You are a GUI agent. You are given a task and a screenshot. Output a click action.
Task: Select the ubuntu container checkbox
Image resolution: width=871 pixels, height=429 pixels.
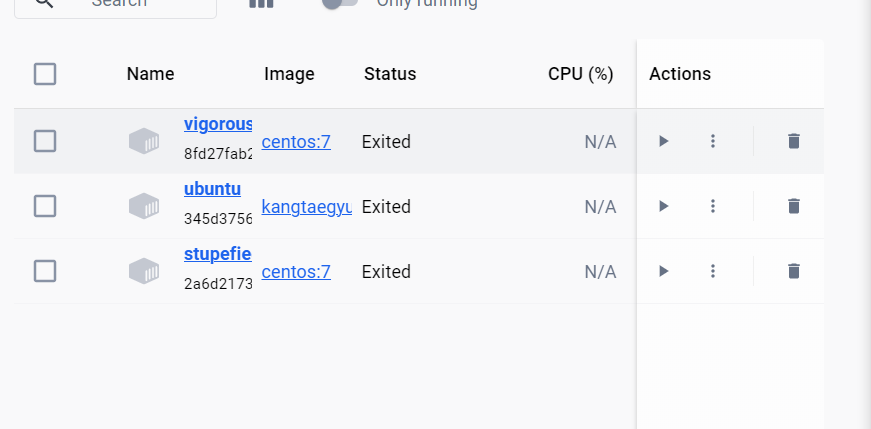(45, 206)
